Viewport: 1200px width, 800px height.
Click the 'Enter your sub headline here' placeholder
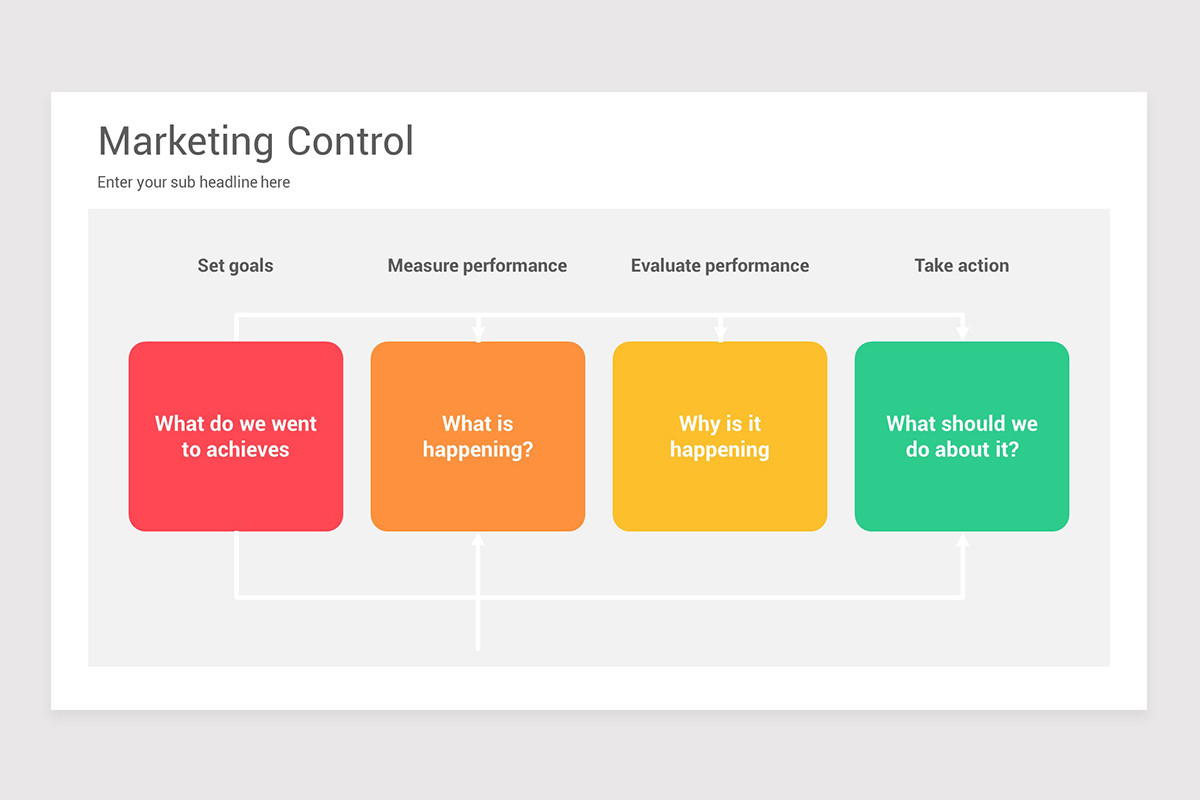(x=193, y=182)
